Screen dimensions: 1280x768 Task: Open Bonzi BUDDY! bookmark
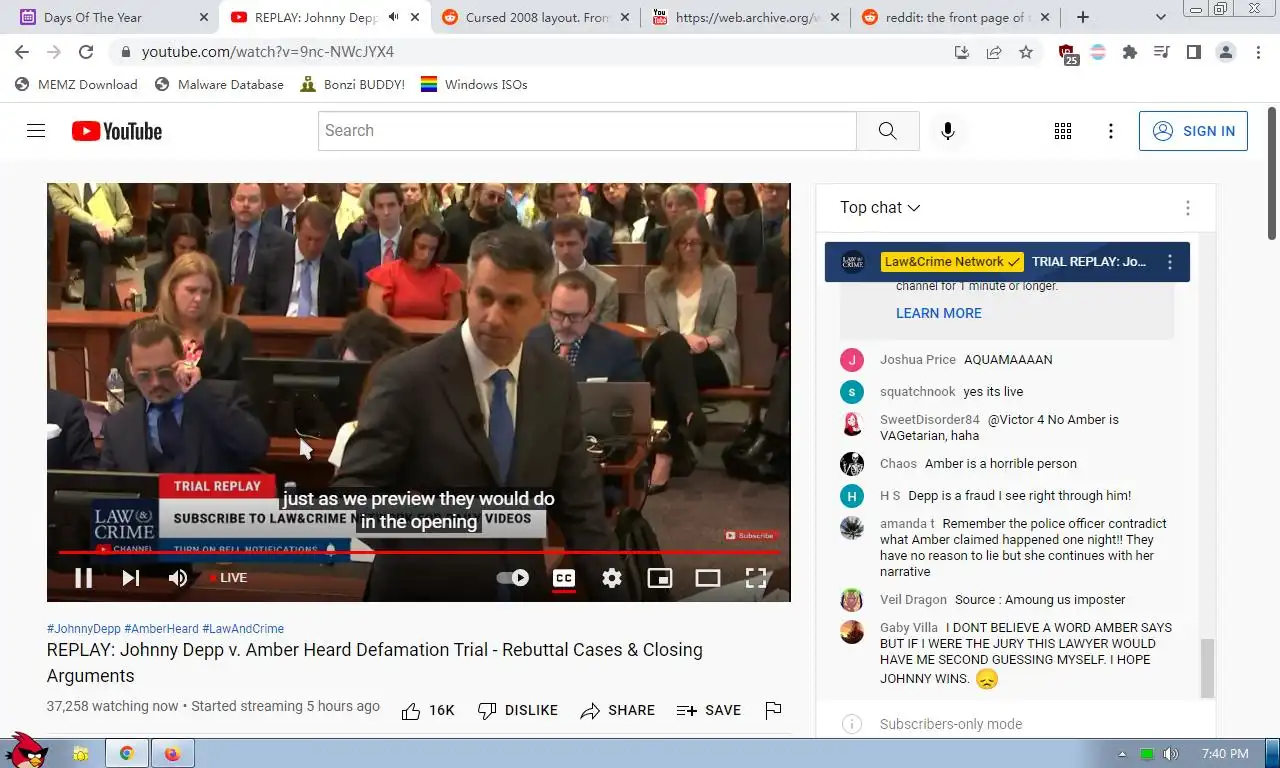[352, 85]
